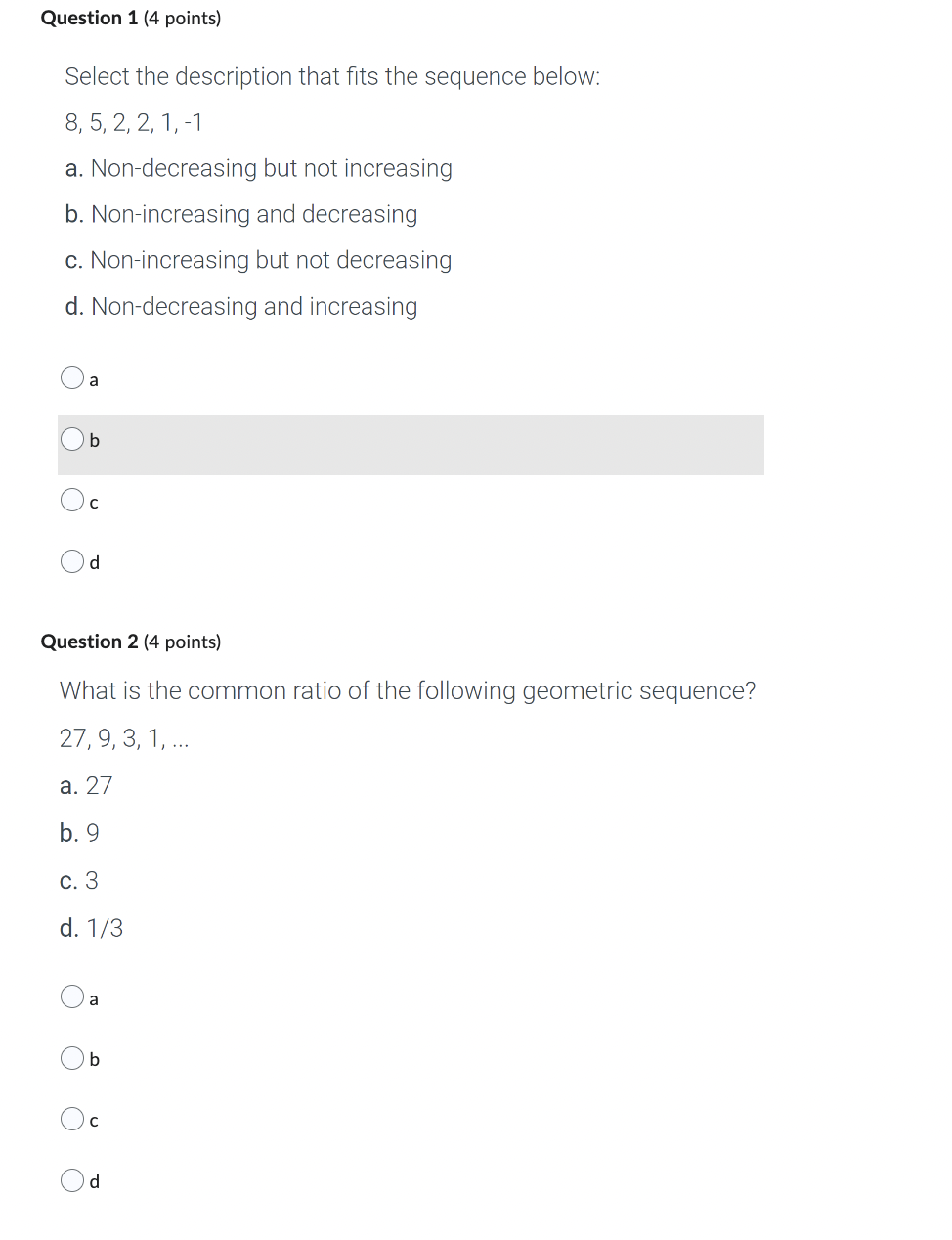Image resolution: width=952 pixels, height=1240 pixels.
Task: Select radio button d for Question 1
Action: [x=72, y=560]
